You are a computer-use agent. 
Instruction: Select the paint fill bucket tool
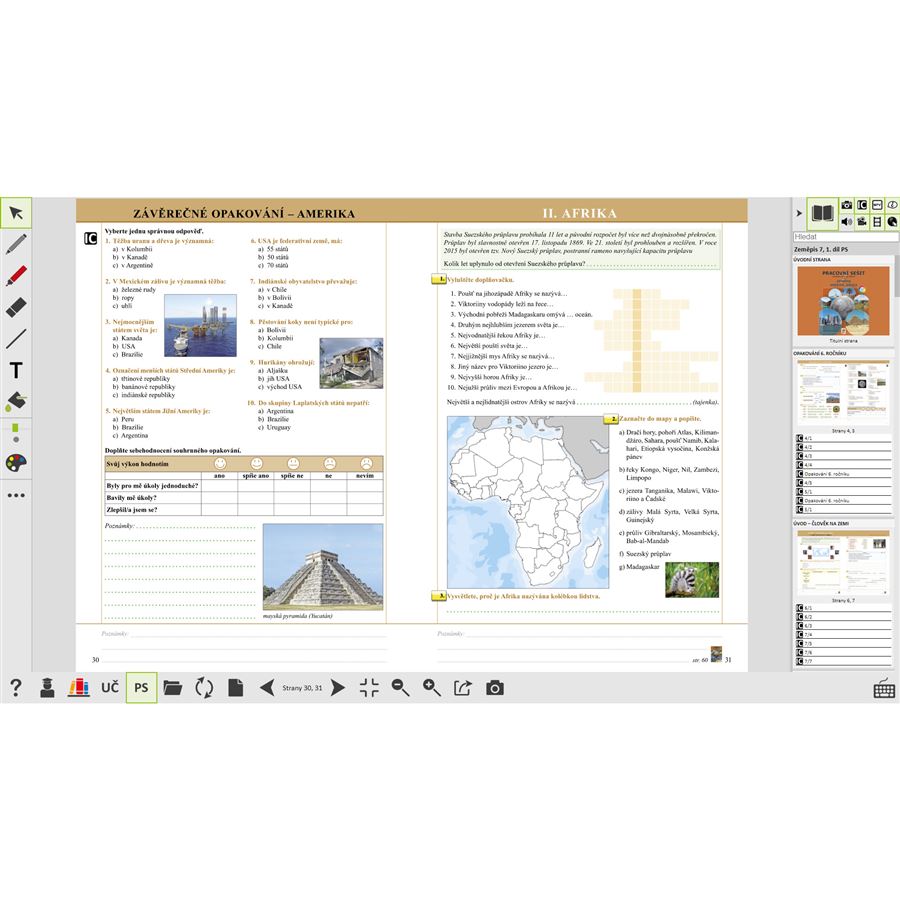pos(16,401)
